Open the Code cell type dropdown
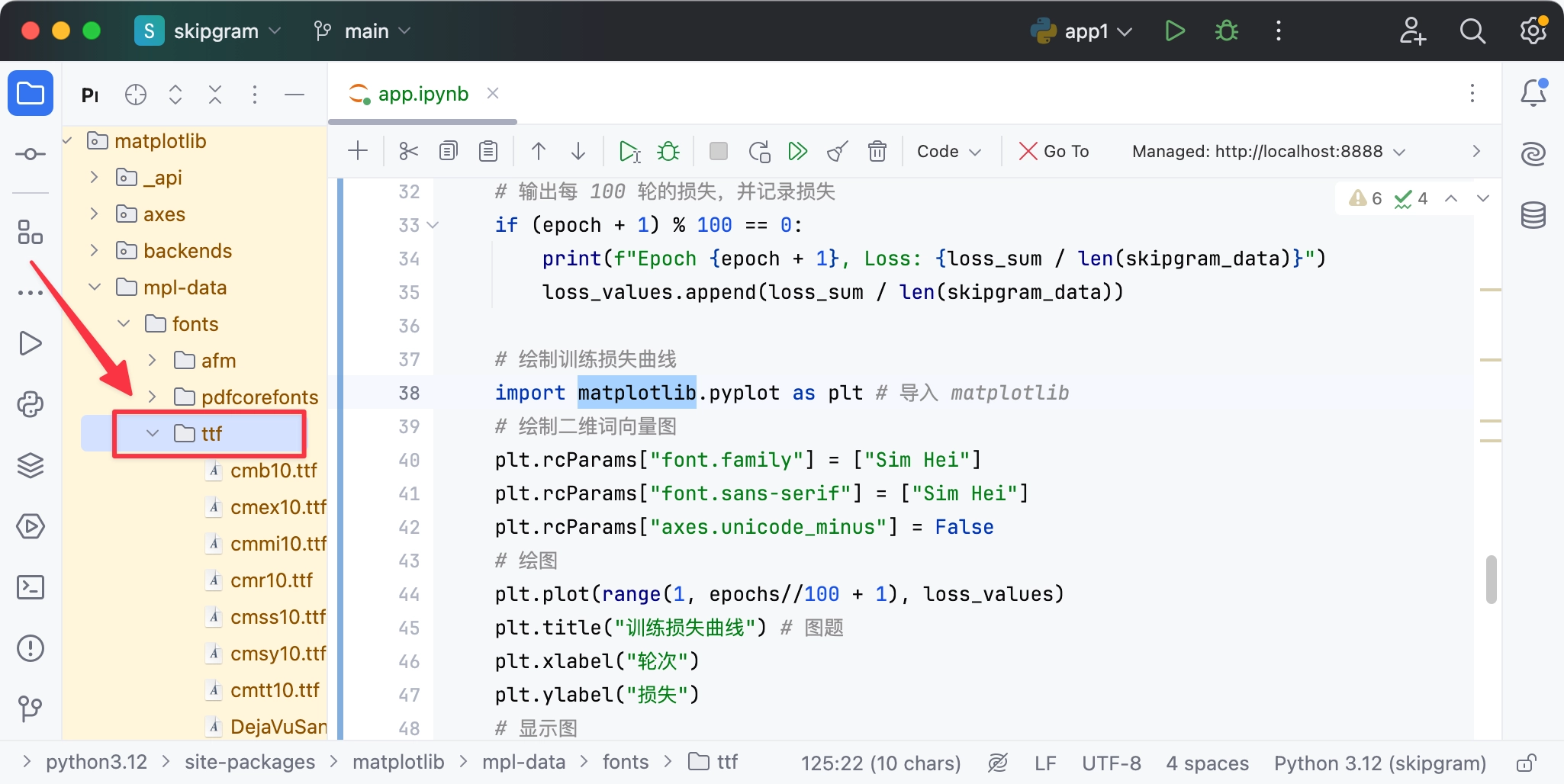 948,151
